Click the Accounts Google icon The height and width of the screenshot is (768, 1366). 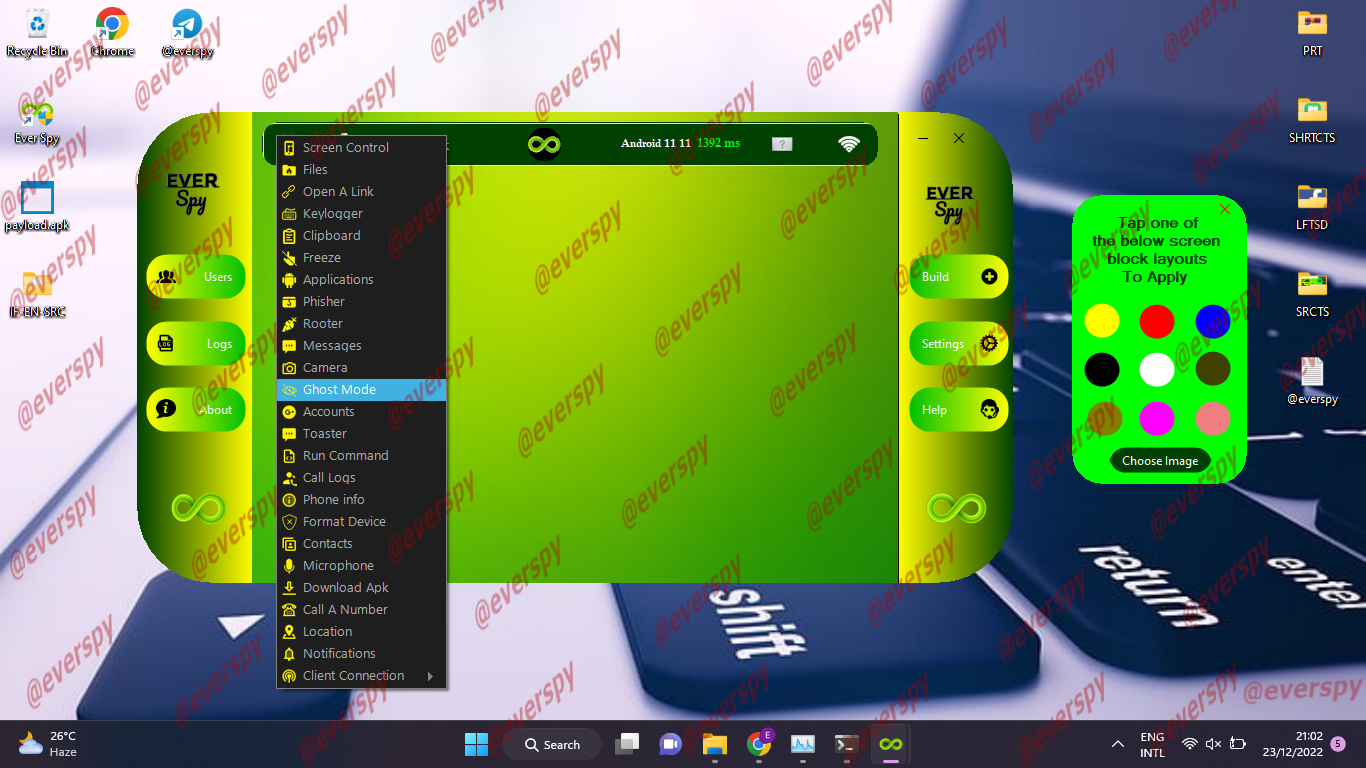pos(289,411)
